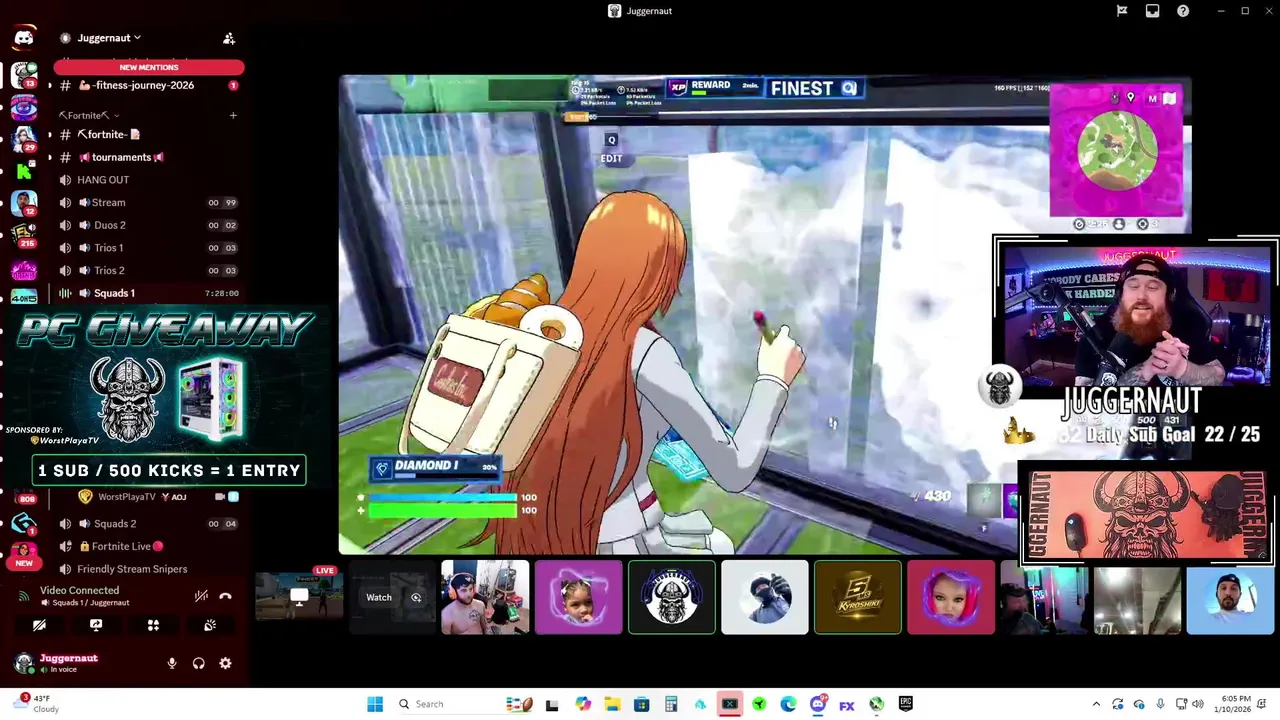Create channel in Fortnite category plus
1280x720 pixels.
coord(233,115)
